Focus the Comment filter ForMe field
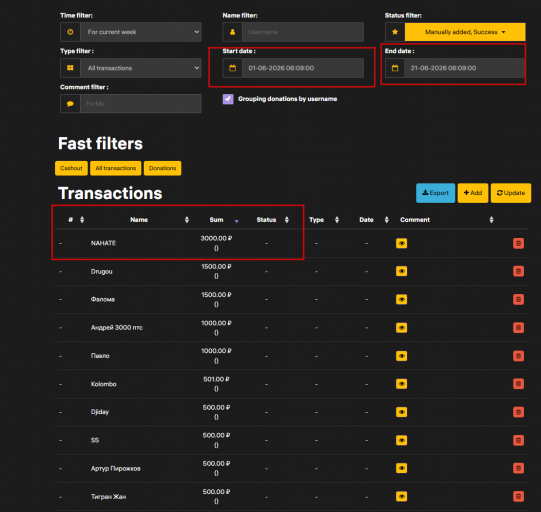This screenshot has height=512, width=541. pos(141,104)
